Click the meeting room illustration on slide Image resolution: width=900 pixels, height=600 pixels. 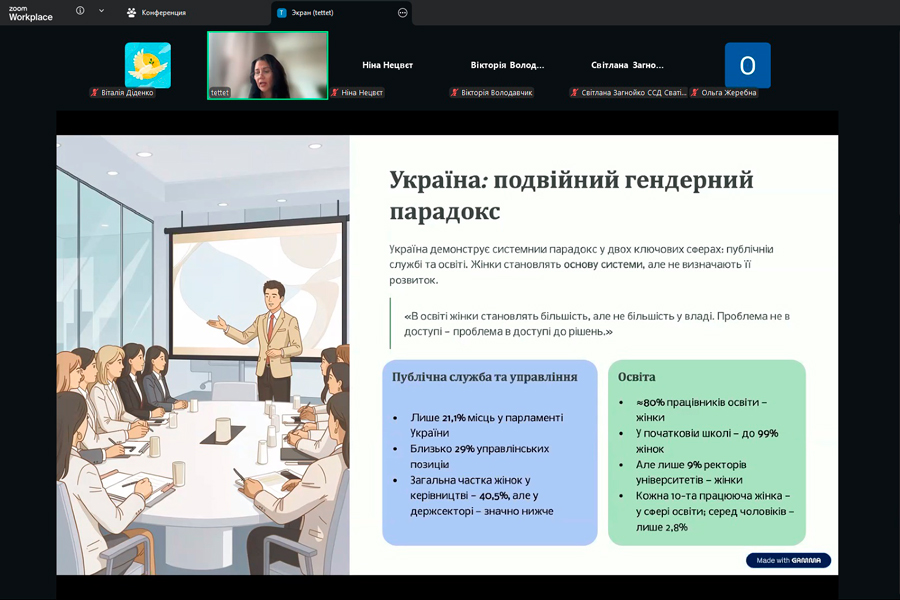[203, 355]
